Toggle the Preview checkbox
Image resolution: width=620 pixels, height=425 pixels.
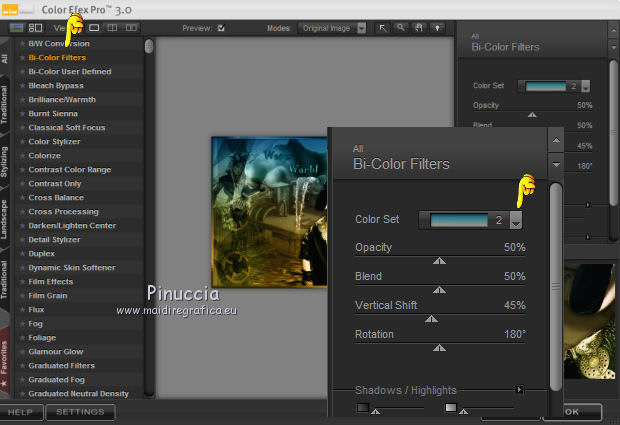221,28
